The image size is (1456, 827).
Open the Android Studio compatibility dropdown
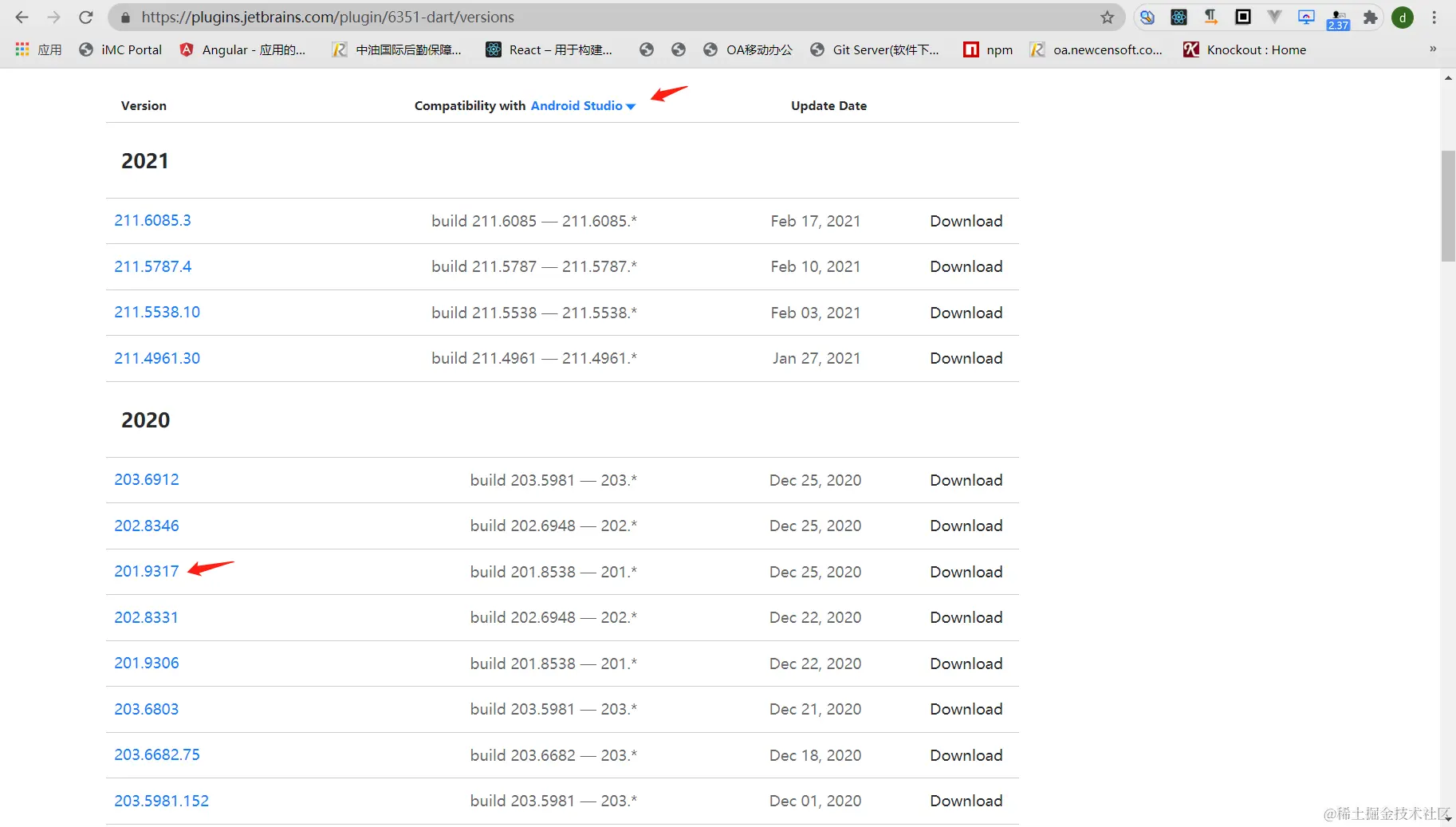pyautogui.click(x=583, y=105)
